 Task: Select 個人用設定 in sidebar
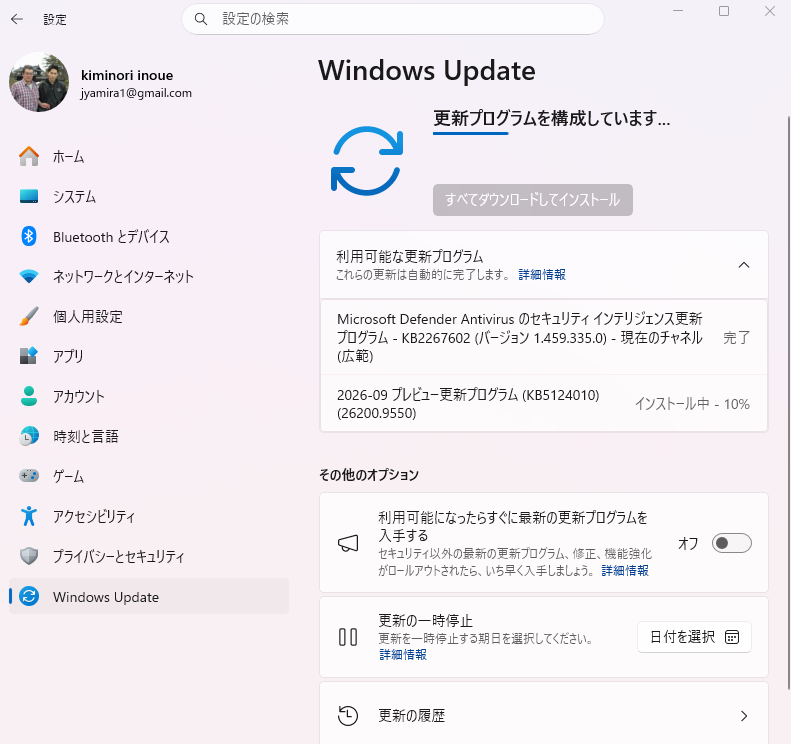[149, 316]
